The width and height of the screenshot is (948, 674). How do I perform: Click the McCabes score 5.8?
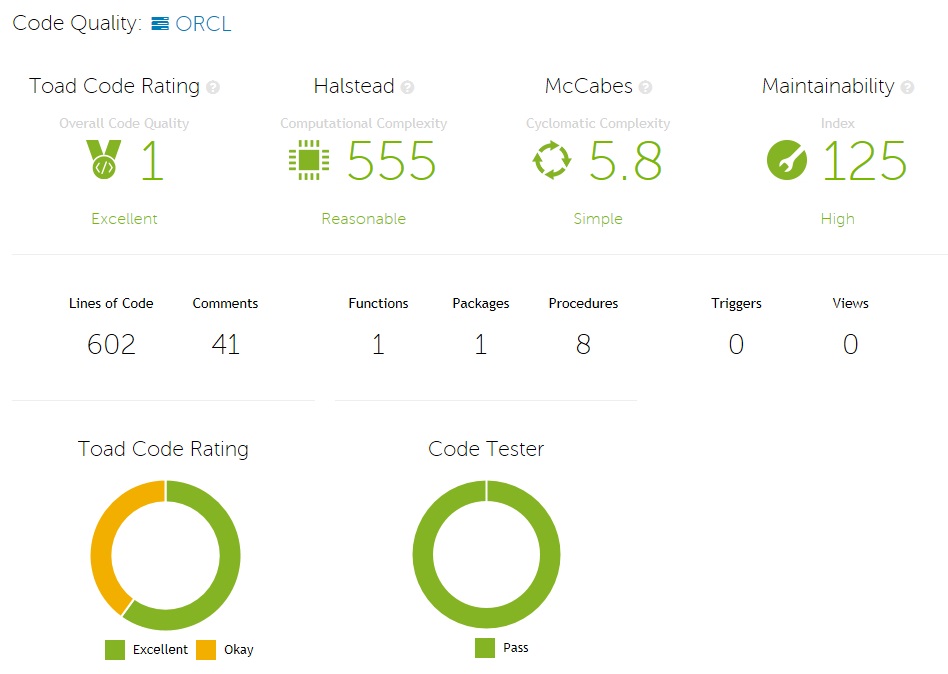(x=625, y=162)
